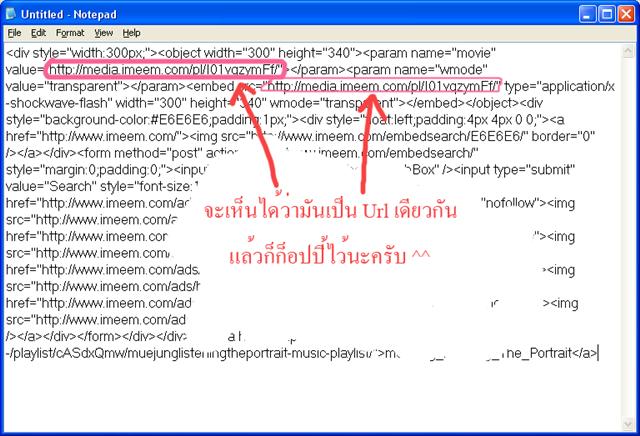Click text 'param name="wmode"'
The height and width of the screenshot is (436, 640).
(x=420, y=70)
